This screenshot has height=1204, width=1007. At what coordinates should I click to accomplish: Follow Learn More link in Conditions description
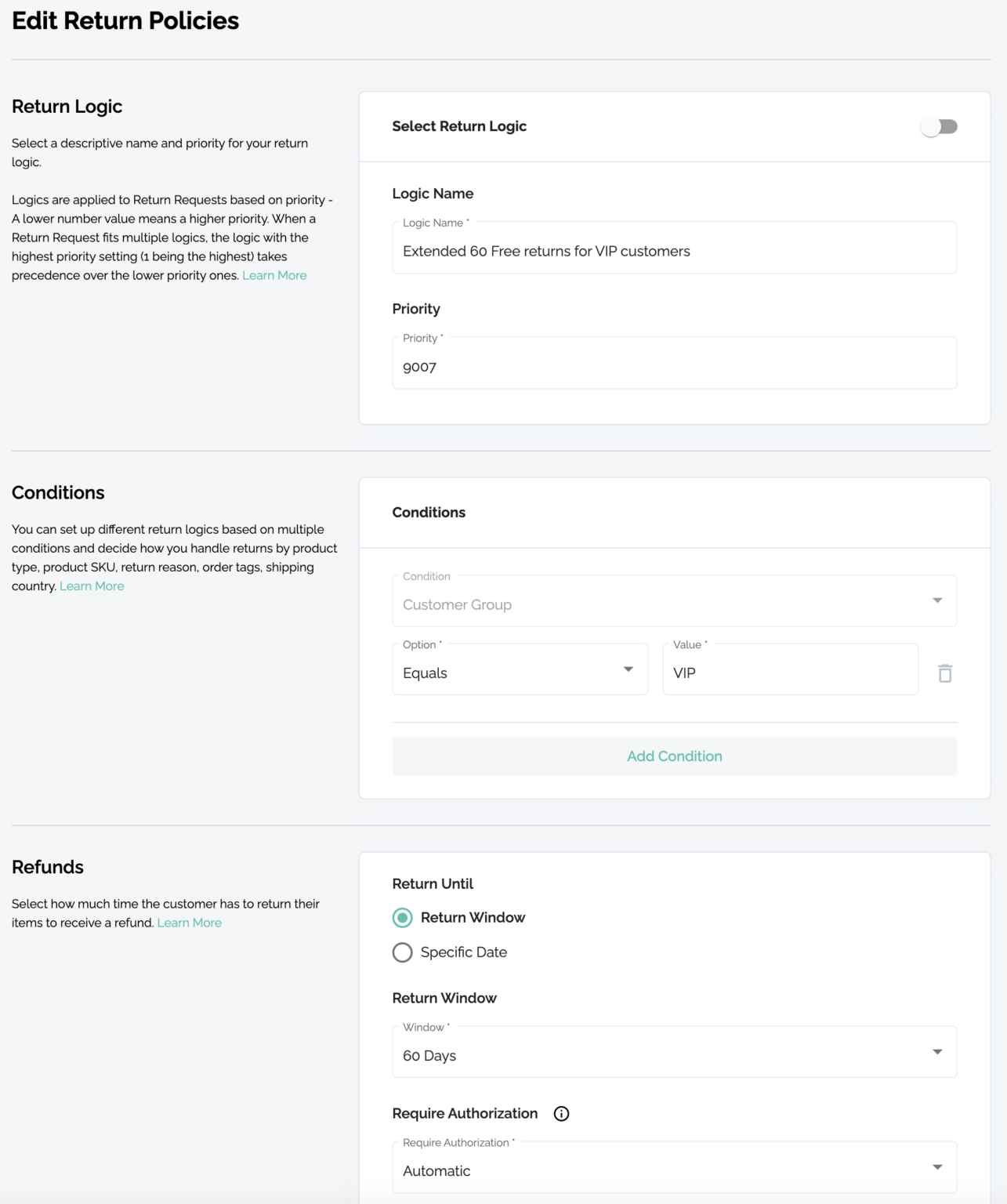point(92,586)
